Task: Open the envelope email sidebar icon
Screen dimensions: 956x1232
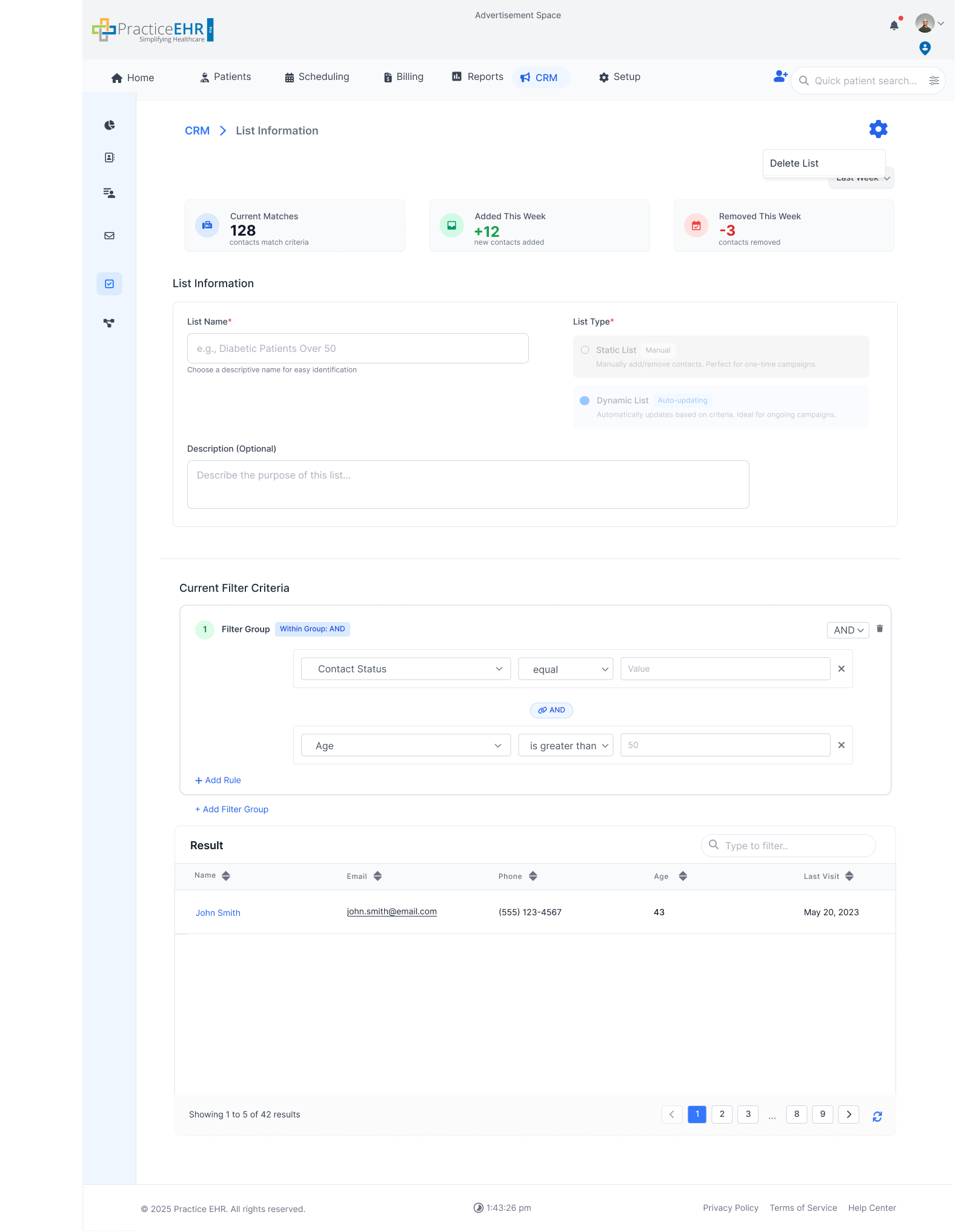Action: pos(110,236)
